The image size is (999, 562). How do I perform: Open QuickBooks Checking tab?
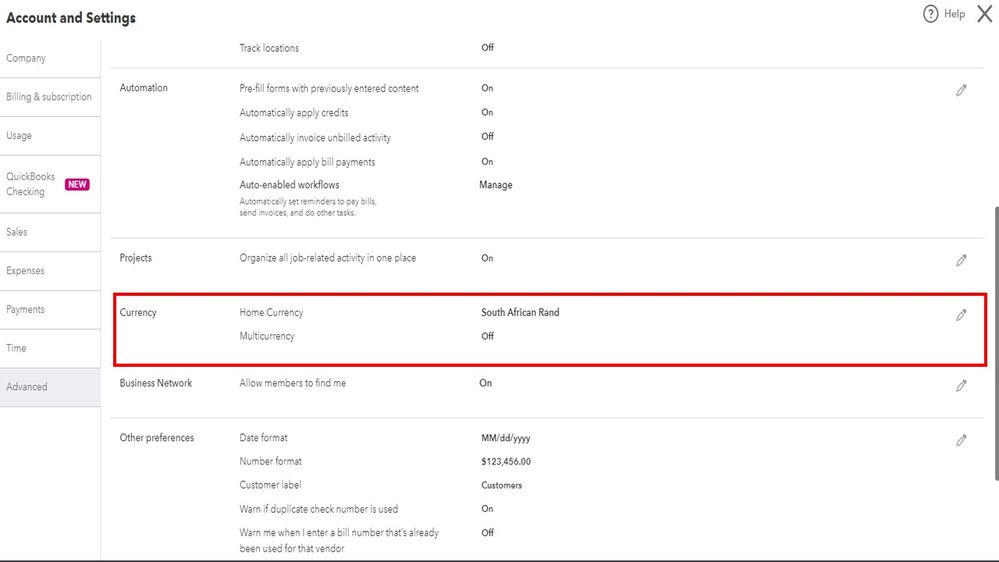coord(30,184)
